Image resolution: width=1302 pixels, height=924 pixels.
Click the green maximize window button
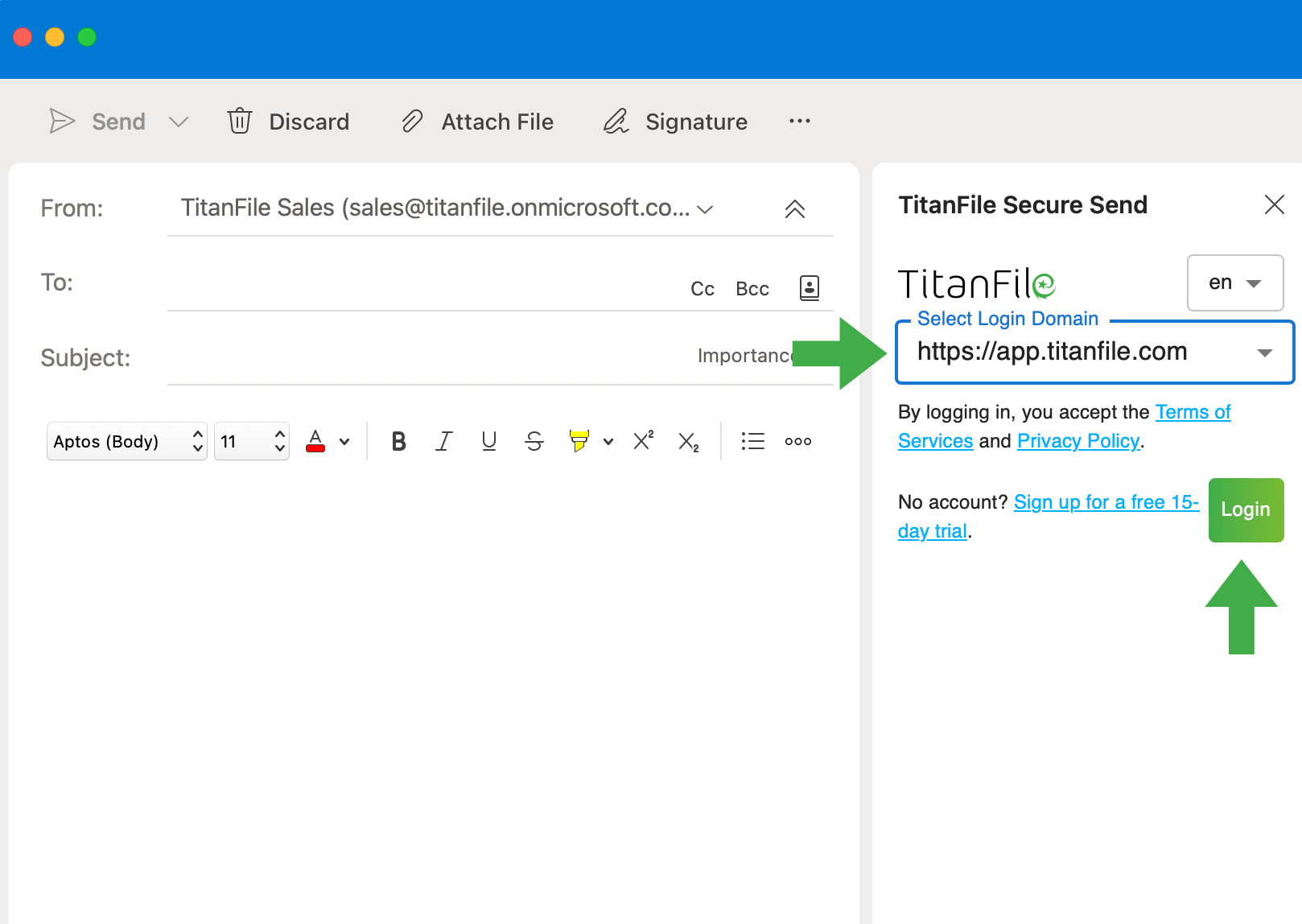pyautogui.click(x=87, y=37)
